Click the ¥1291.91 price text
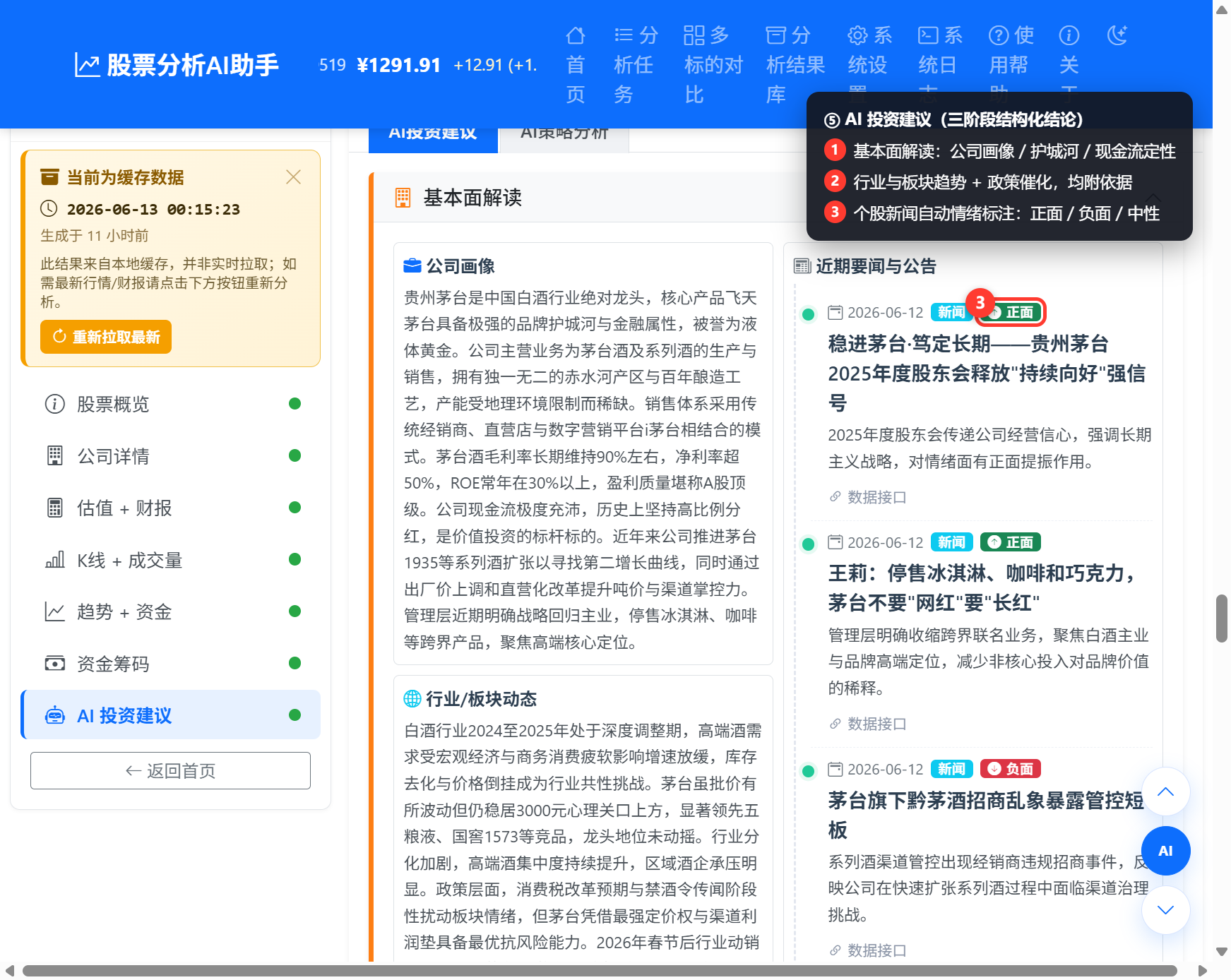This screenshot has width=1231, height=980. point(399,65)
